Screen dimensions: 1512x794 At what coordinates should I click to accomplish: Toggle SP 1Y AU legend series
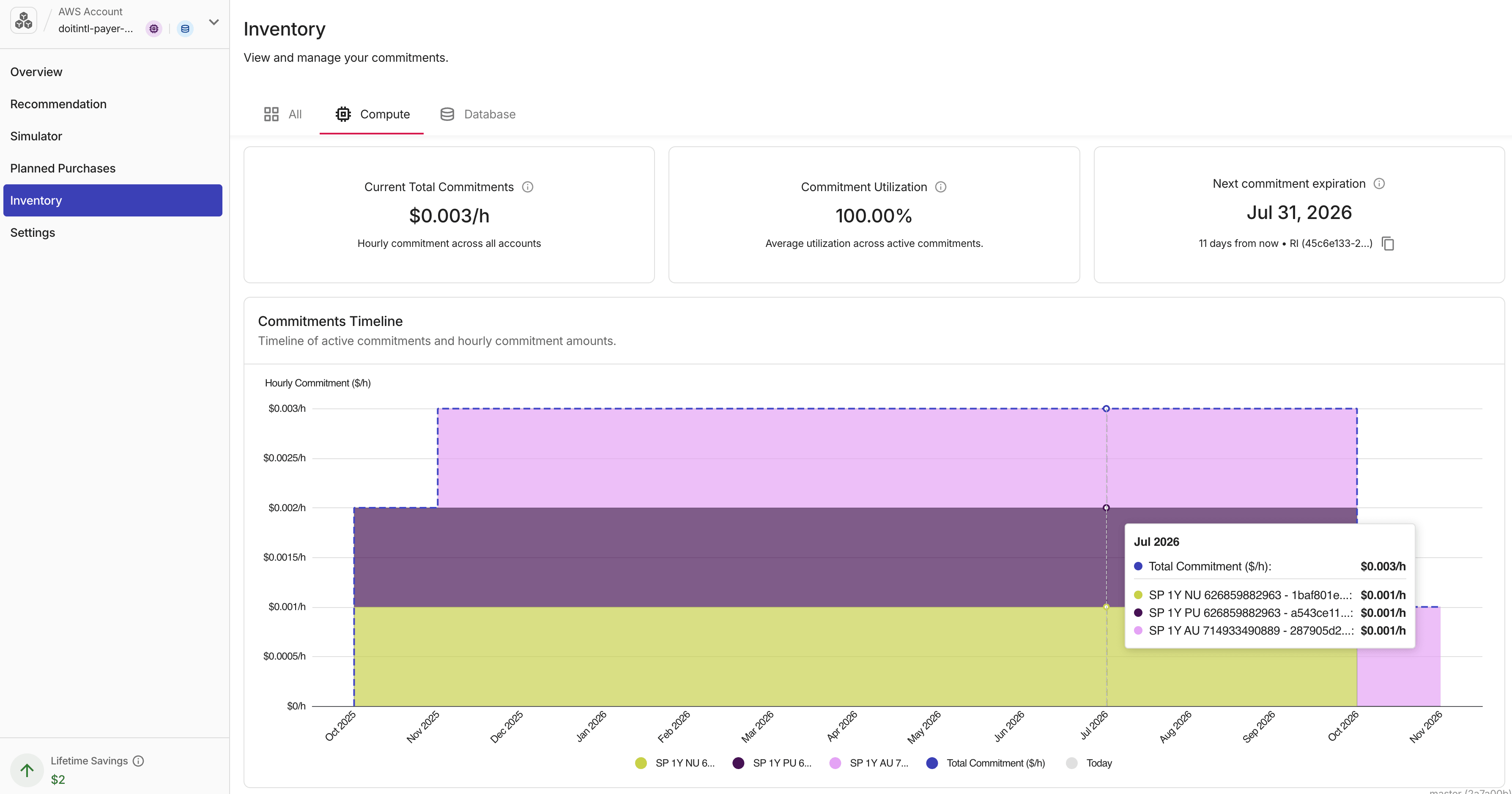[x=869, y=764]
